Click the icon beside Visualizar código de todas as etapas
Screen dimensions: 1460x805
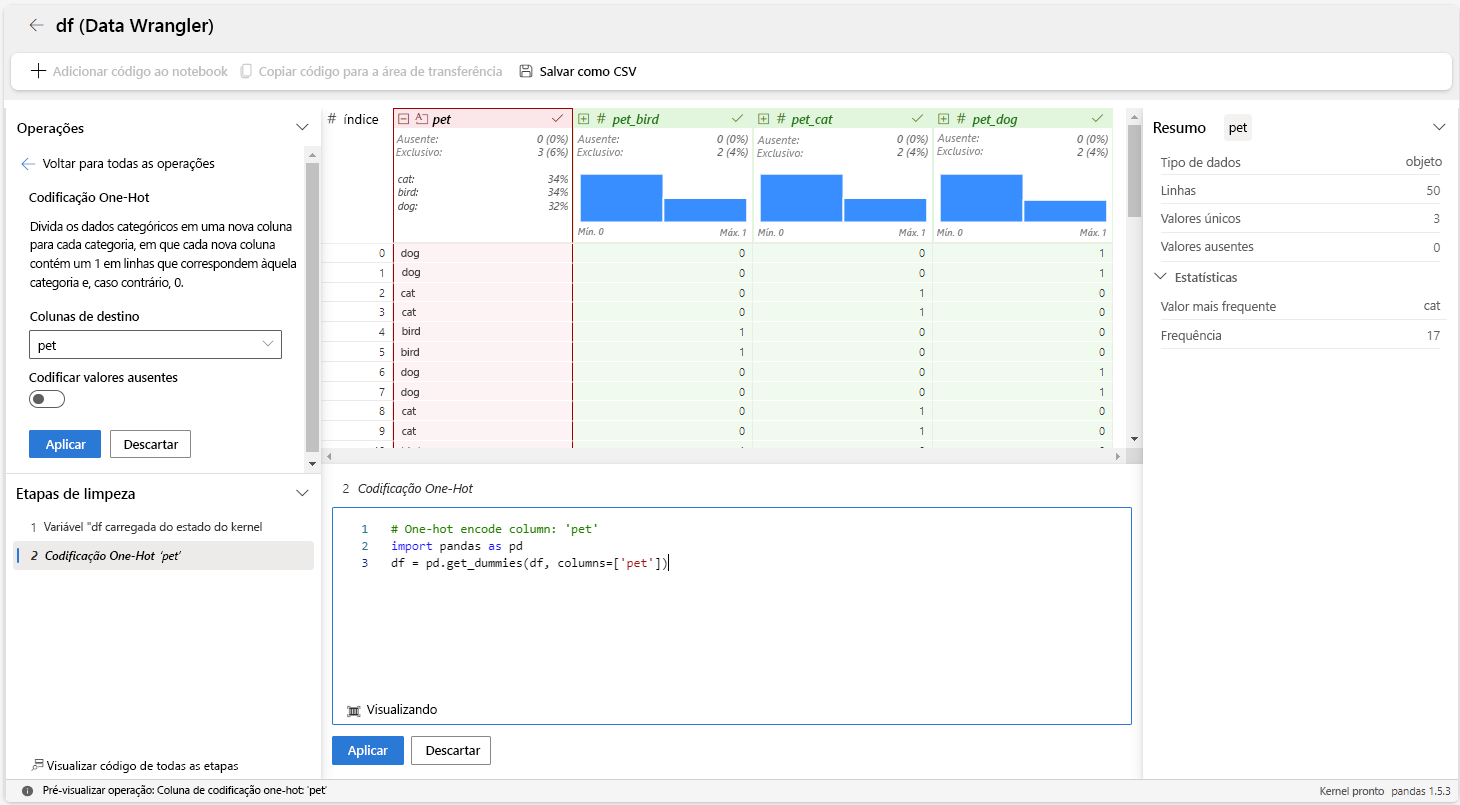point(37,765)
